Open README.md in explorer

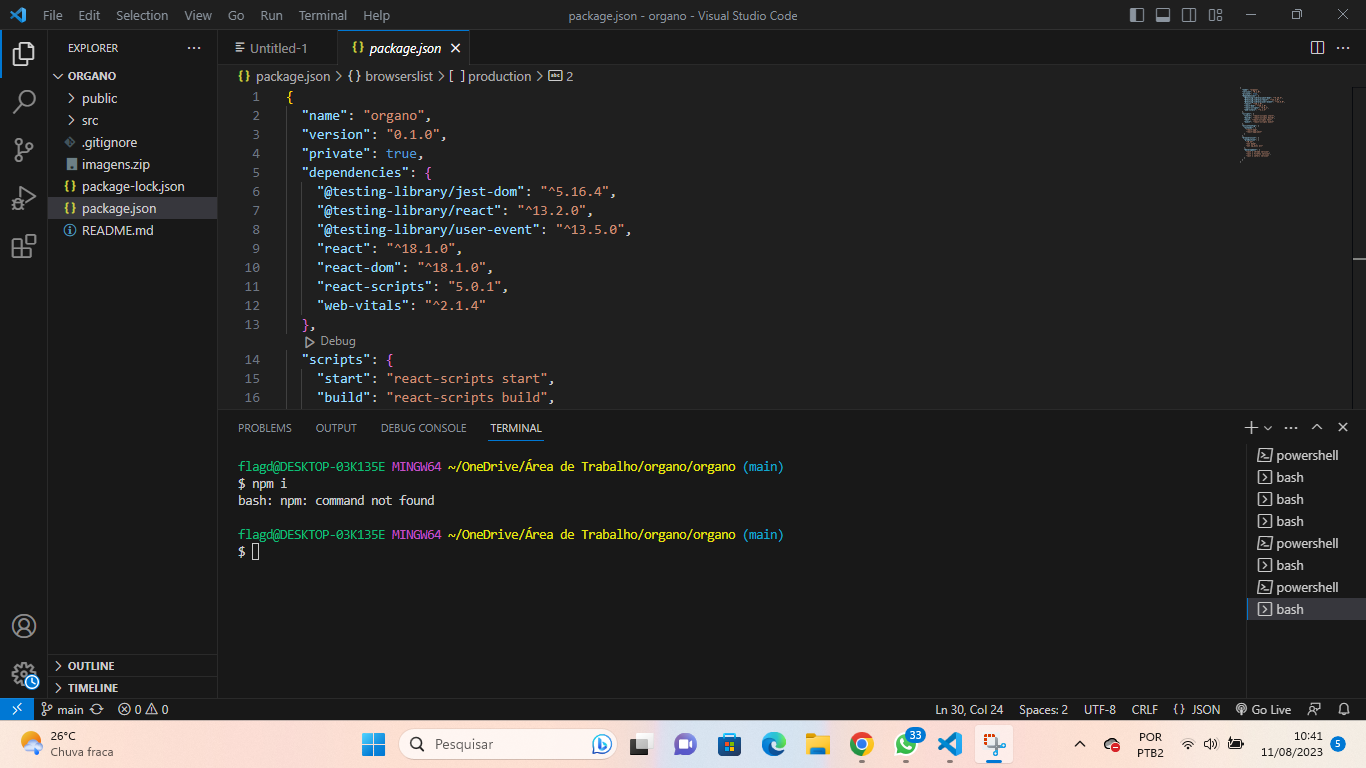click(132, 230)
